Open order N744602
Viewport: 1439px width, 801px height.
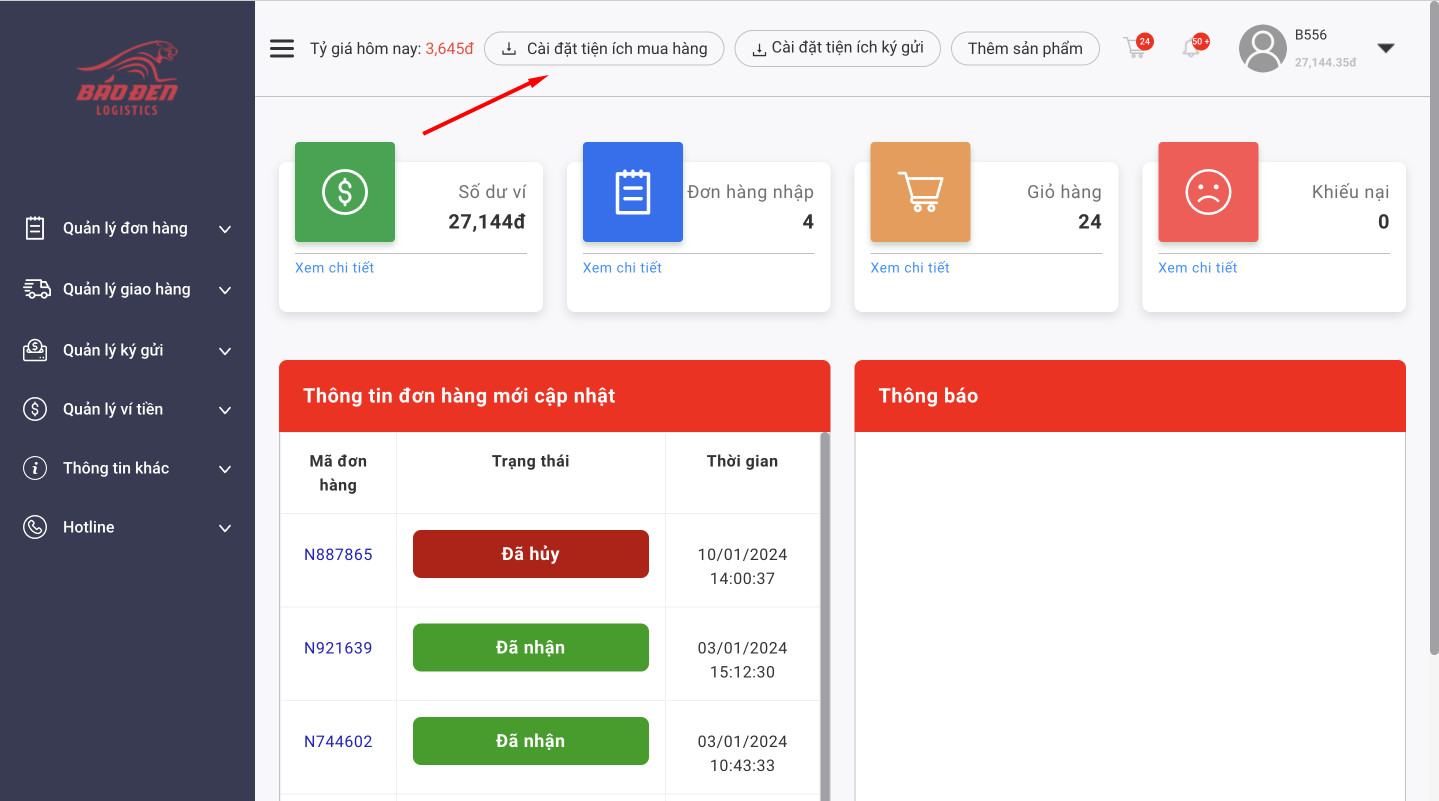pos(338,742)
